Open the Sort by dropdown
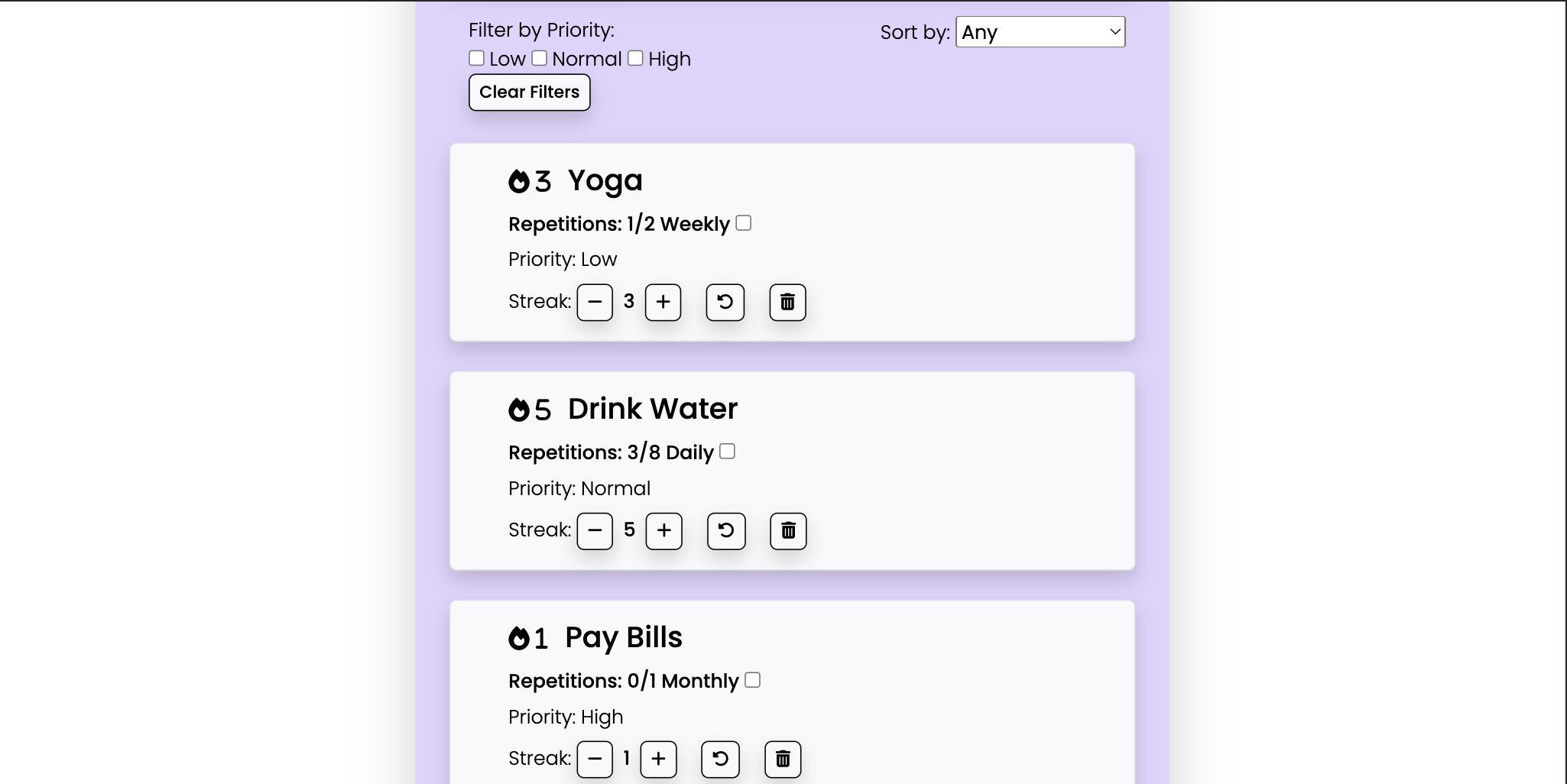This screenshot has width=1567, height=784. tap(1040, 32)
